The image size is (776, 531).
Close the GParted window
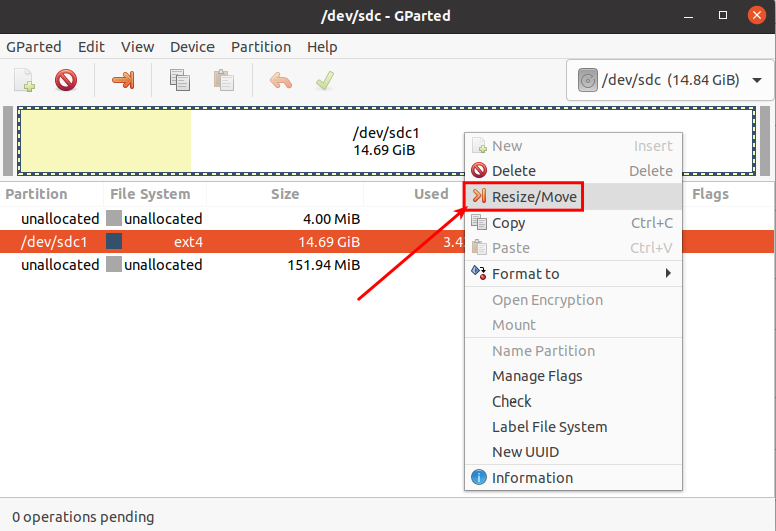(x=757, y=15)
